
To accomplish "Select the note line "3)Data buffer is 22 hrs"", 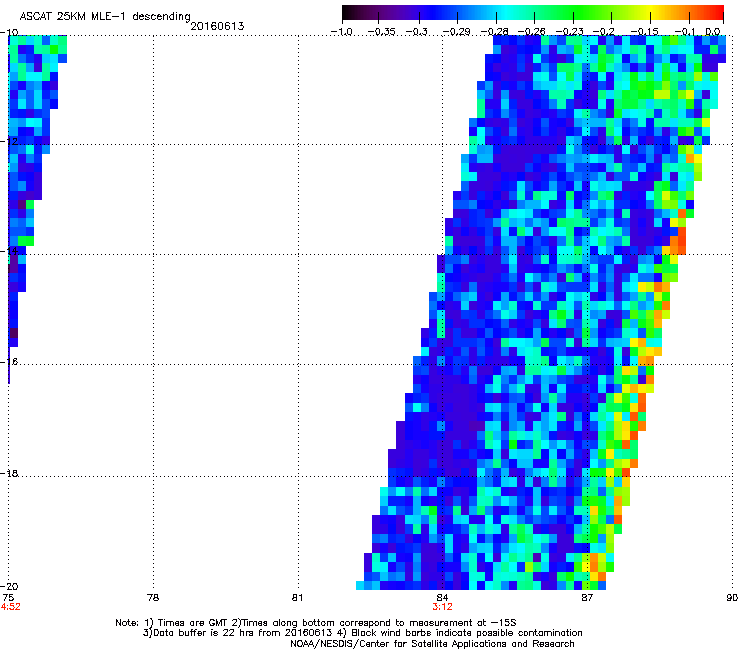I will pyautogui.click(x=362, y=633).
